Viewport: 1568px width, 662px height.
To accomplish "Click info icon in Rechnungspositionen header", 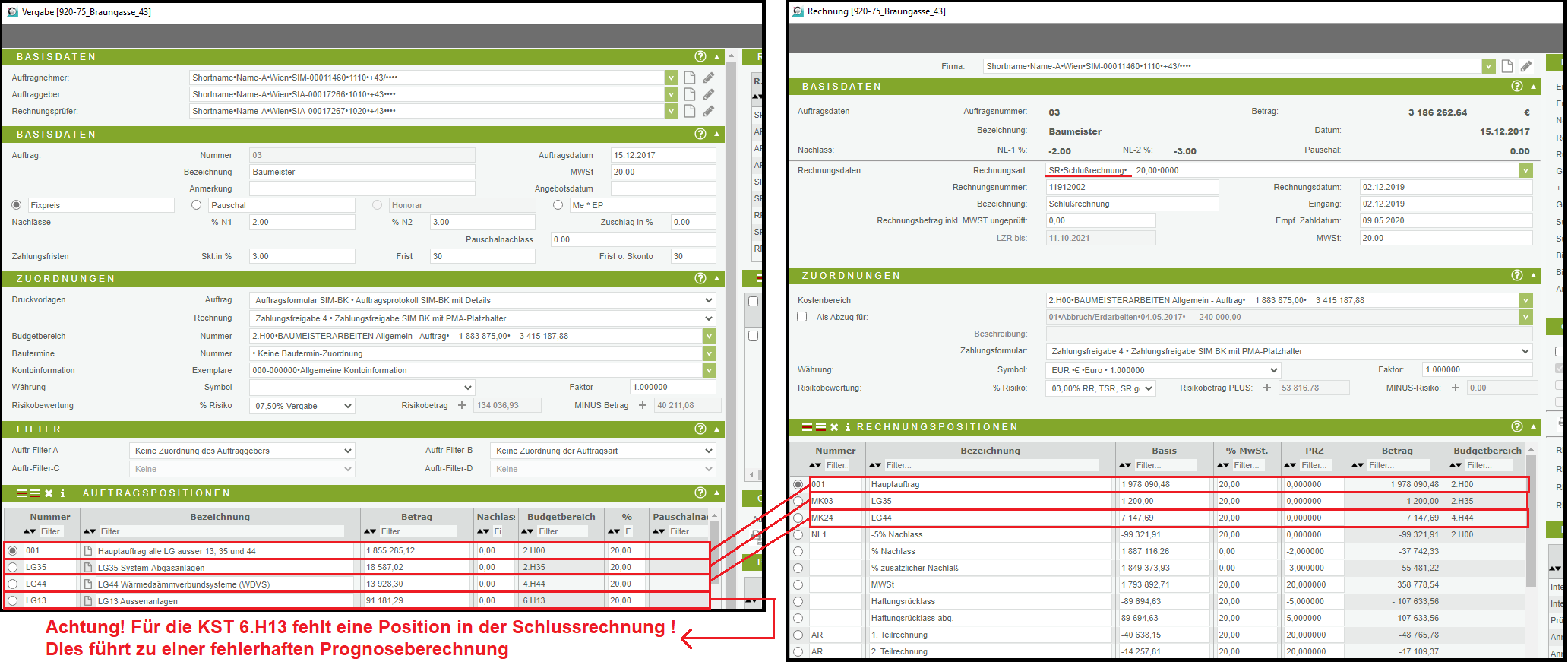I will pos(848,427).
